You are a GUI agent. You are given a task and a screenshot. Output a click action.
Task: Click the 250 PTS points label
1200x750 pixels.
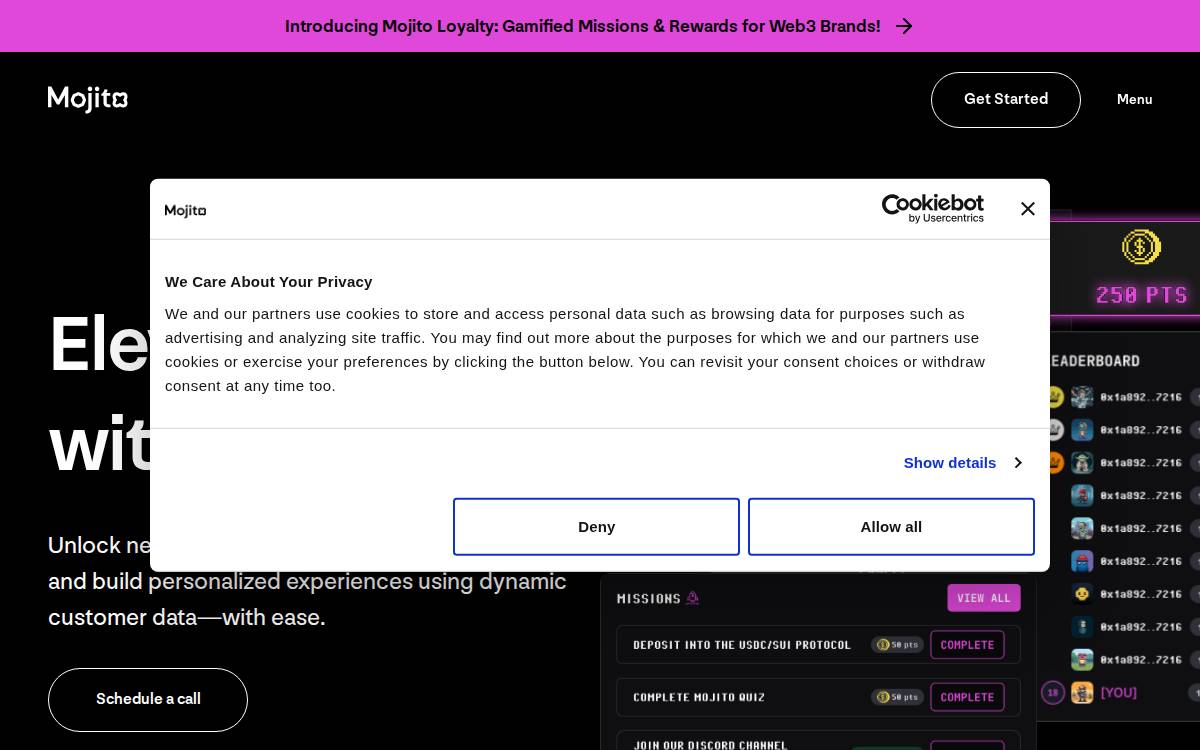click(x=1142, y=295)
